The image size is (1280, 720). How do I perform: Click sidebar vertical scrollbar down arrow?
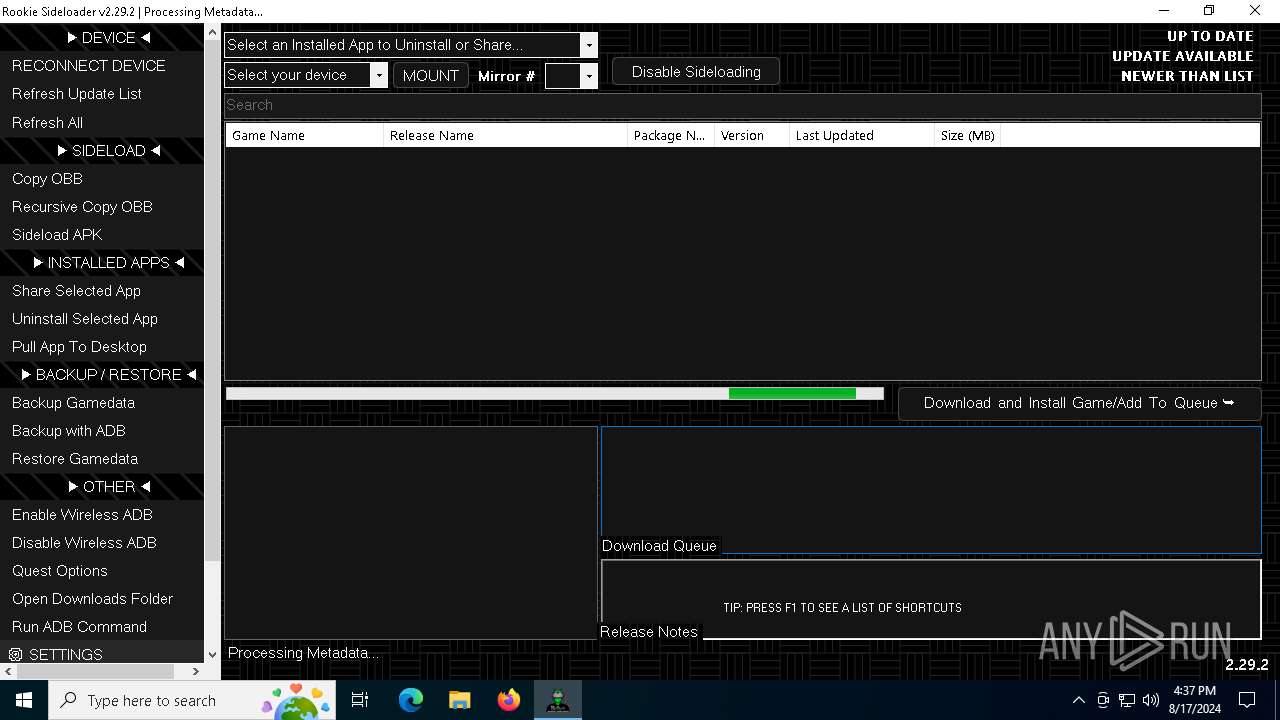[212, 655]
